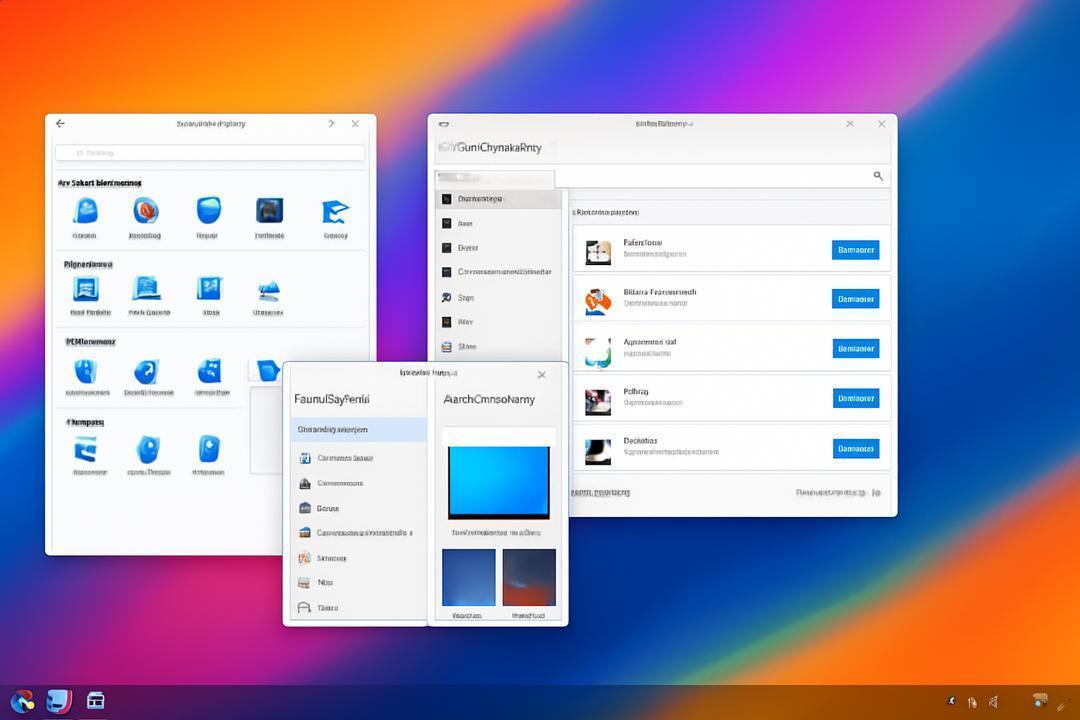Click the blue button on the 'Polbrzg' row
Screen dimensions: 1080x720
click(855, 398)
